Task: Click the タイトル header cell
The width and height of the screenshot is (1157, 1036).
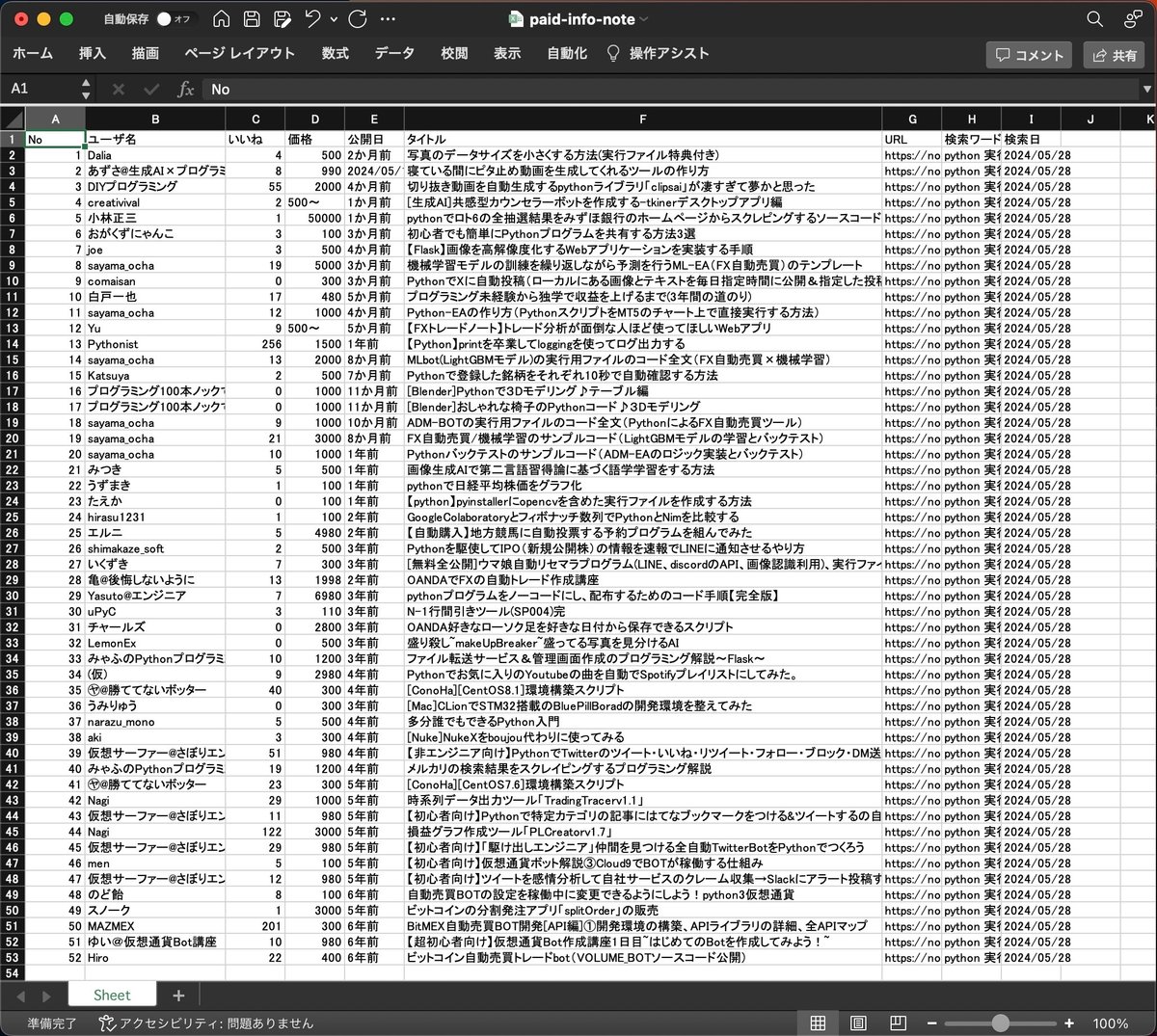Action: 643,140
